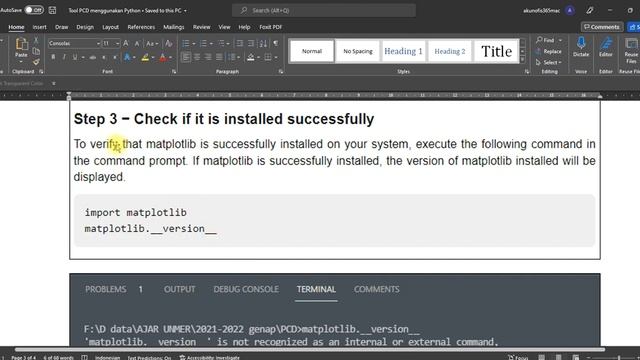This screenshot has width=640, height=360.
Task: Click the Line and Paragraph Spacing icon
Action: (x=232, y=58)
